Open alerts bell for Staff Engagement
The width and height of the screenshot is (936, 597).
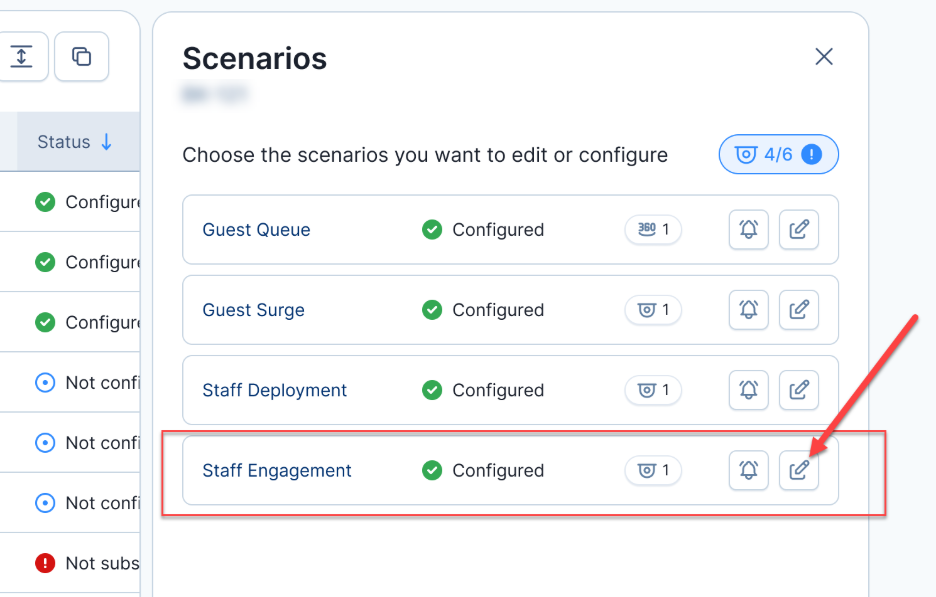748,470
